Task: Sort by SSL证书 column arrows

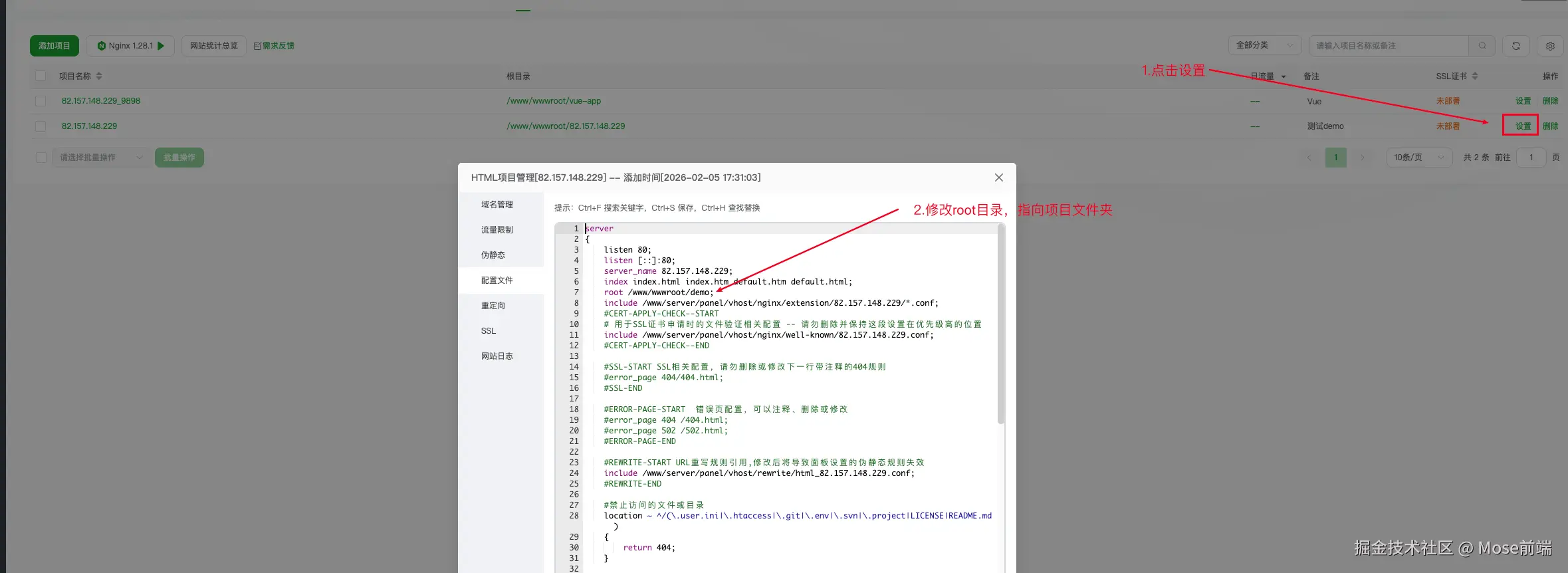Action: point(1475,76)
